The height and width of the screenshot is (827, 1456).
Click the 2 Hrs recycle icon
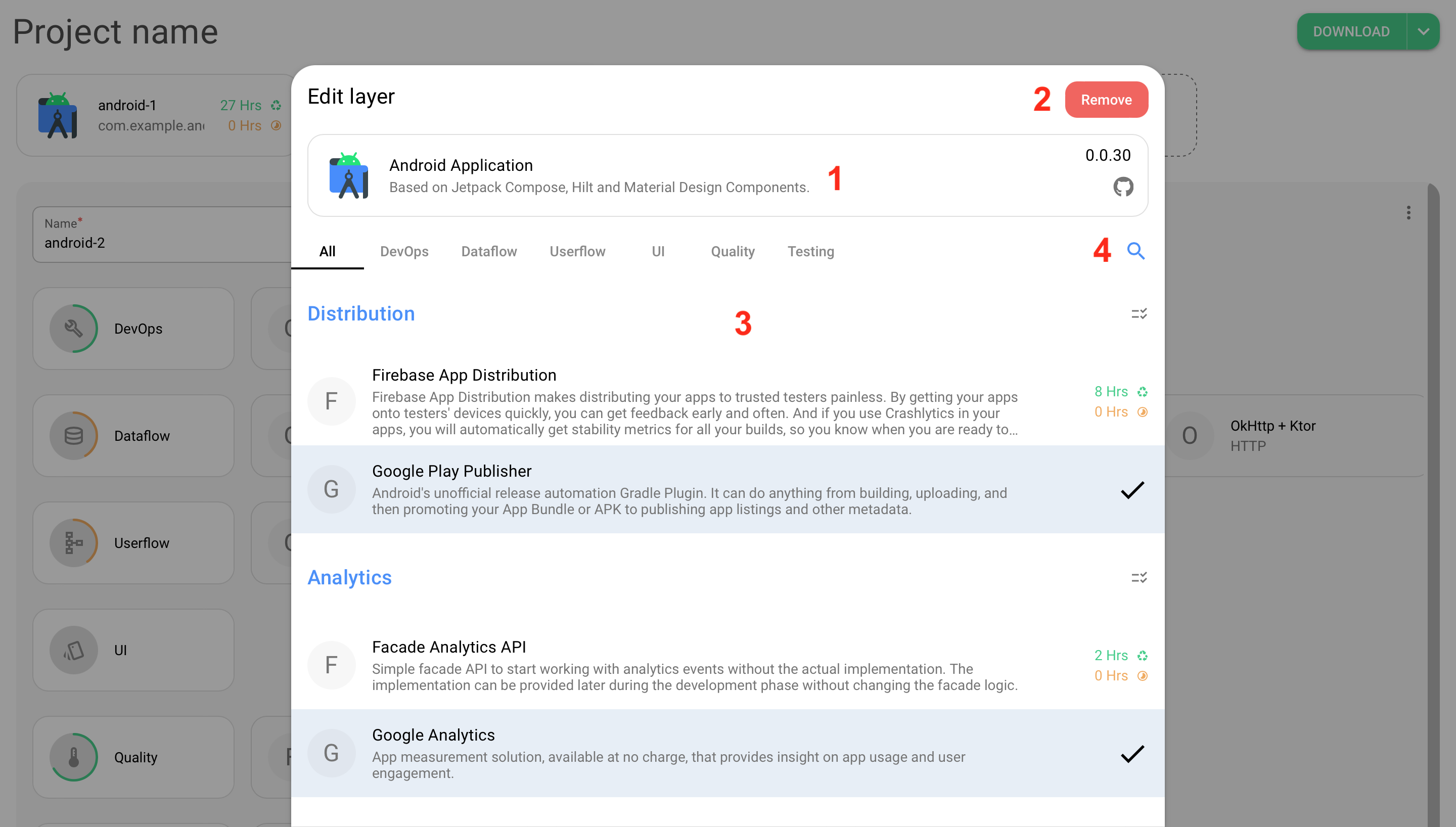(x=1142, y=656)
